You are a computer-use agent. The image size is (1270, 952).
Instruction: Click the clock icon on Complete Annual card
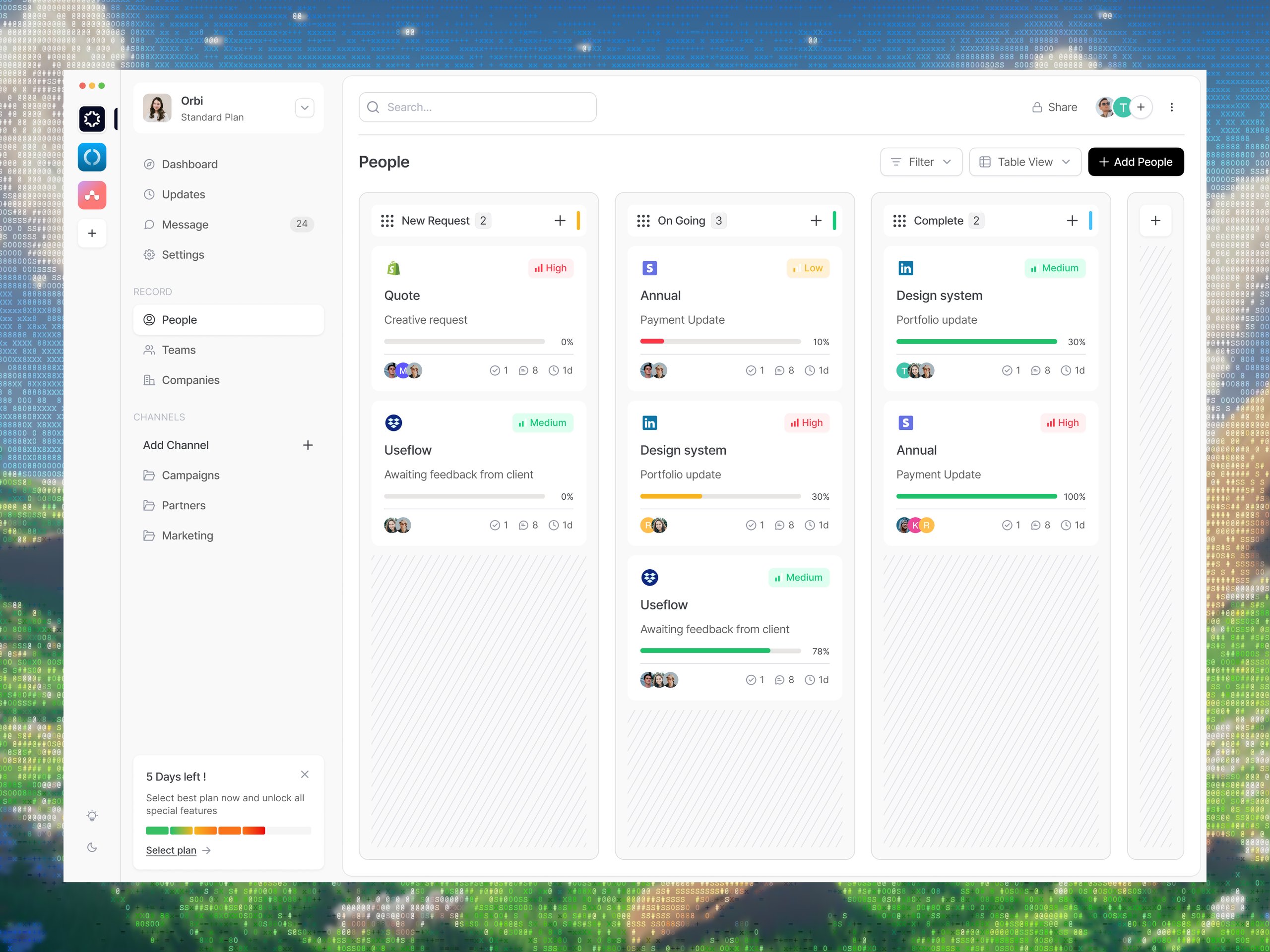(x=1066, y=525)
